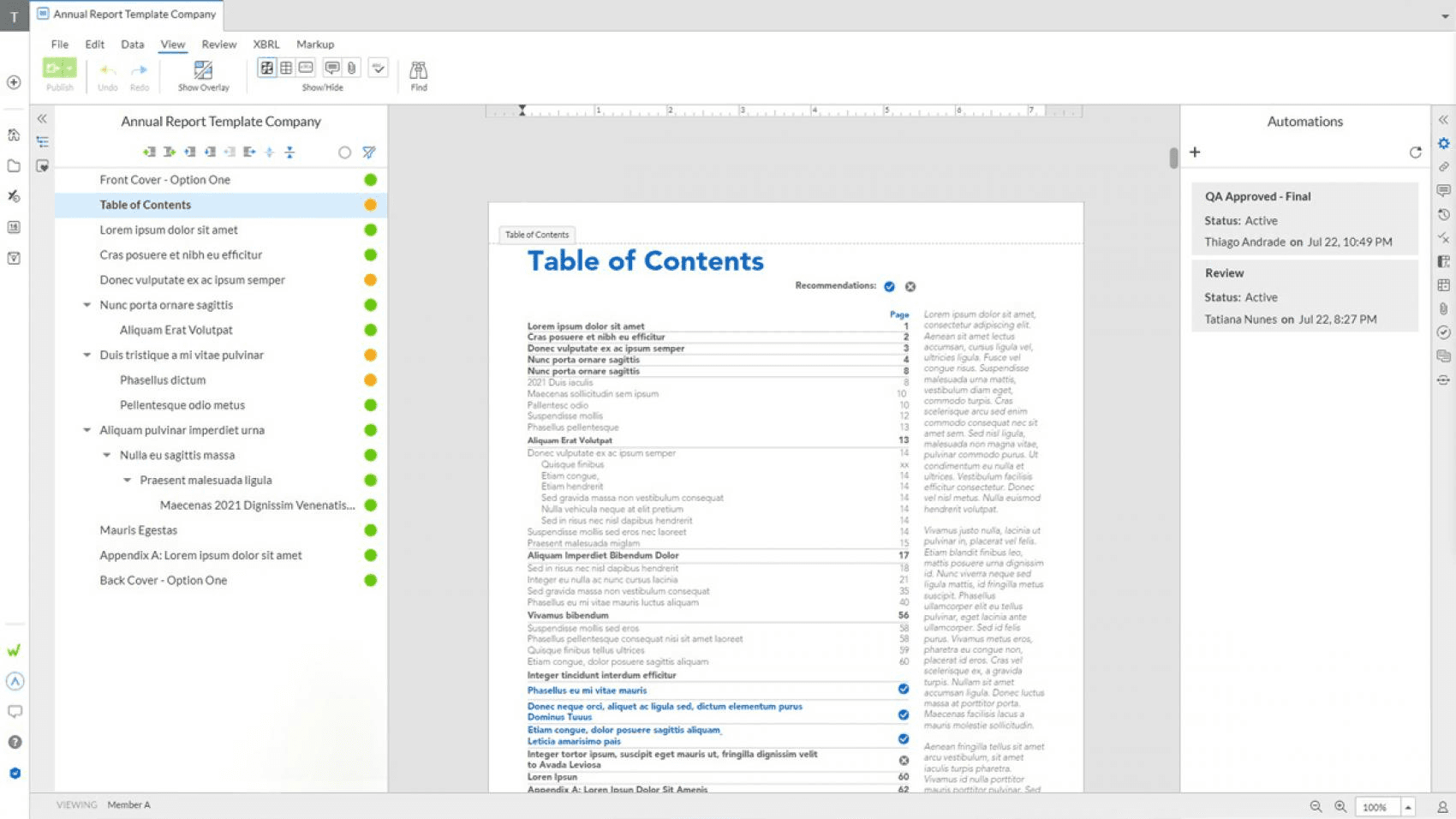1456x819 pixels.
Task: Click the plus circle icon in left sidebar
Action: point(14,82)
